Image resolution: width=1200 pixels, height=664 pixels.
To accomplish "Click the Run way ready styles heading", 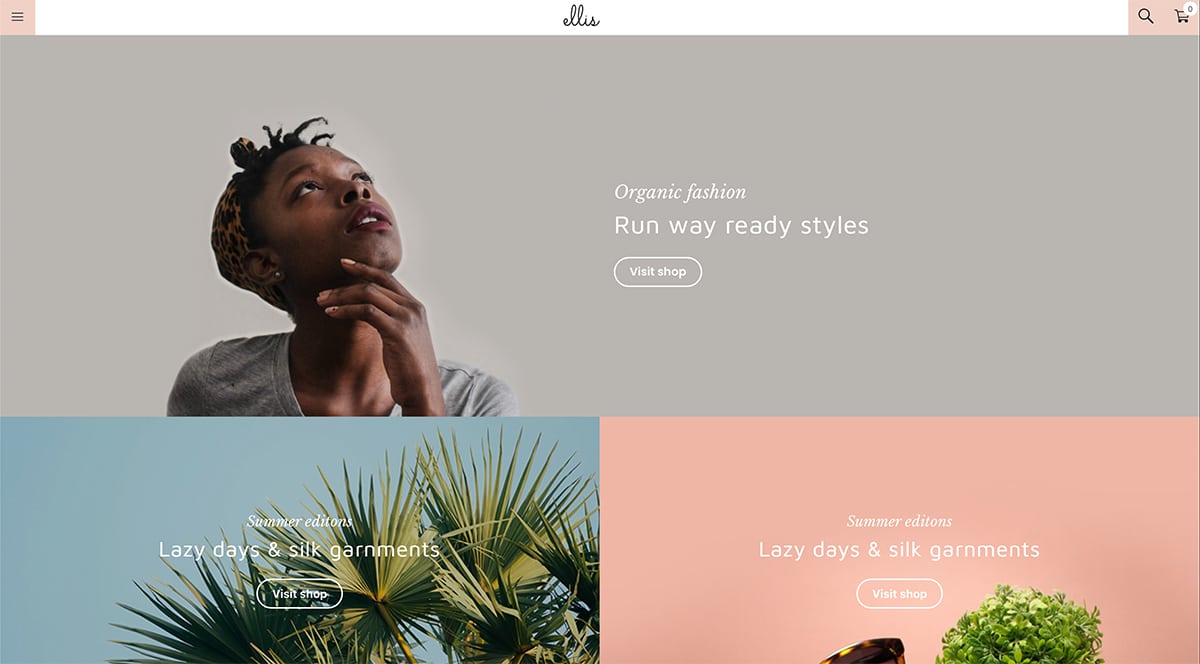I will tap(741, 225).
